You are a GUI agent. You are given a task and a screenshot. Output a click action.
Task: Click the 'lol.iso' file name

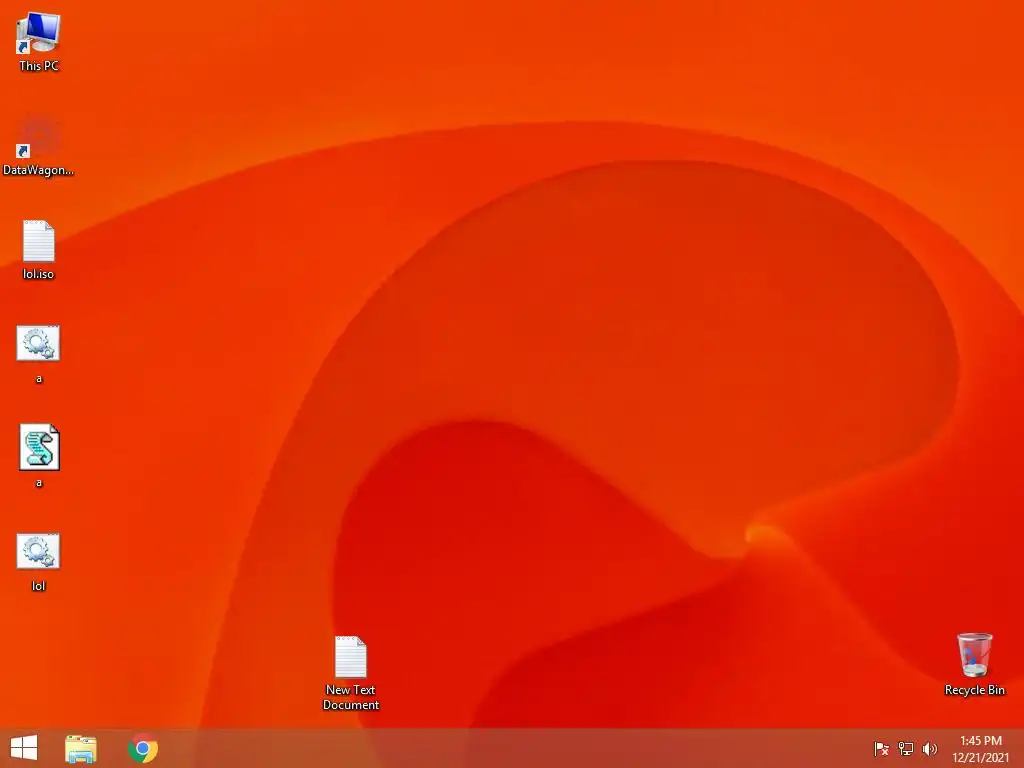pyautogui.click(x=39, y=274)
